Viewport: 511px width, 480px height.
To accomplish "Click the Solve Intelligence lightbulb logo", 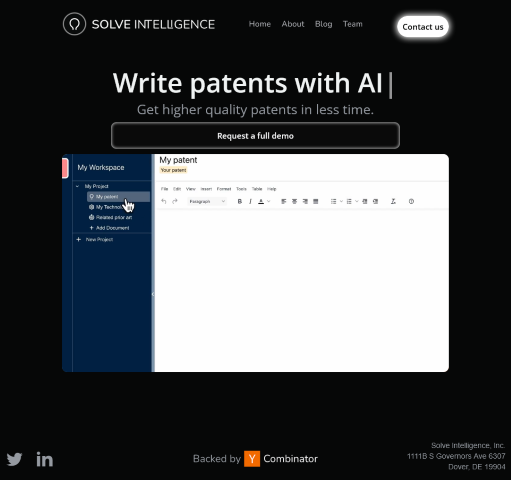I will (74, 24).
